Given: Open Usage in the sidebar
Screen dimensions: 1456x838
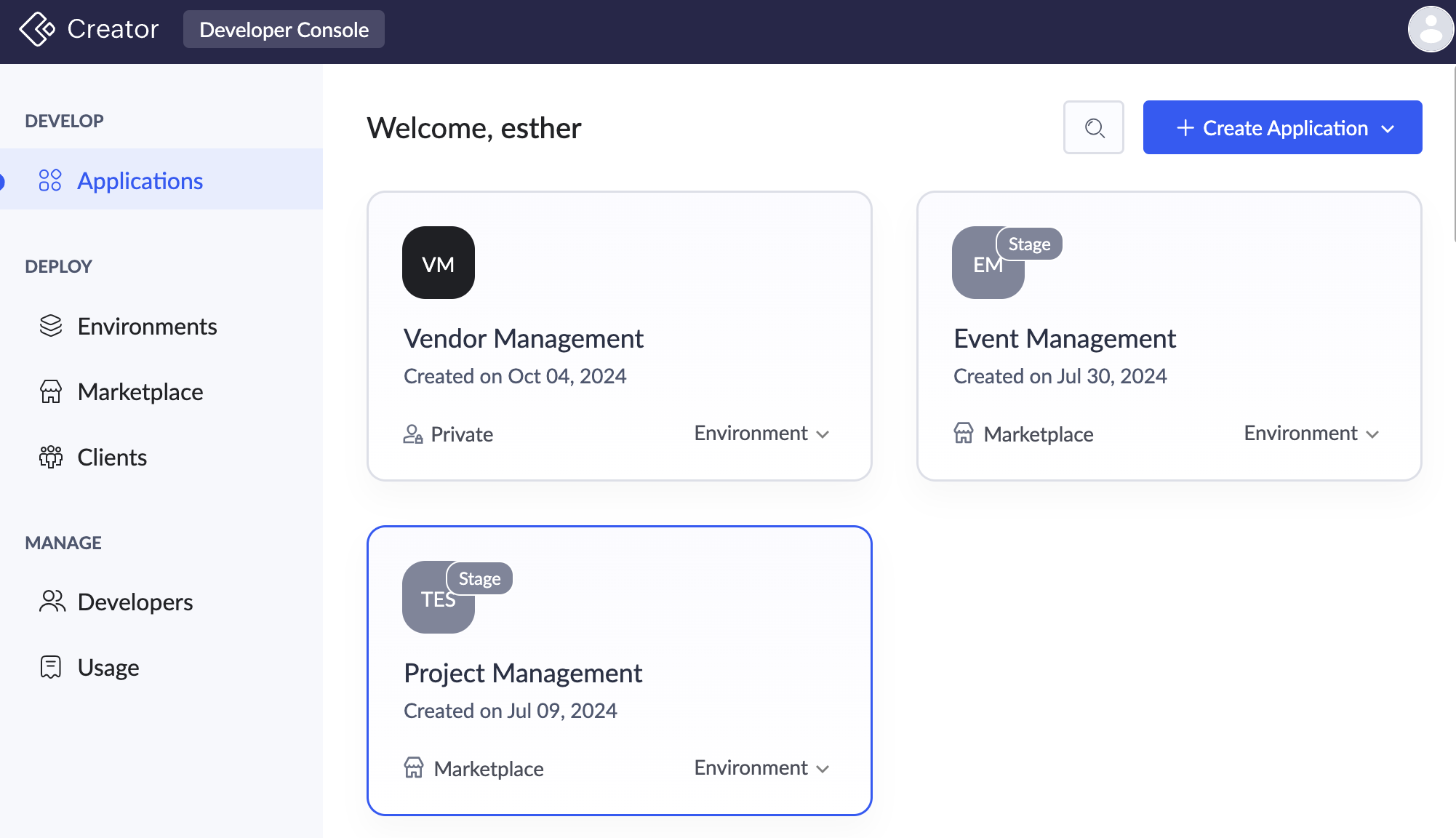Looking at the screenshot, I should (x=108, y=667).
